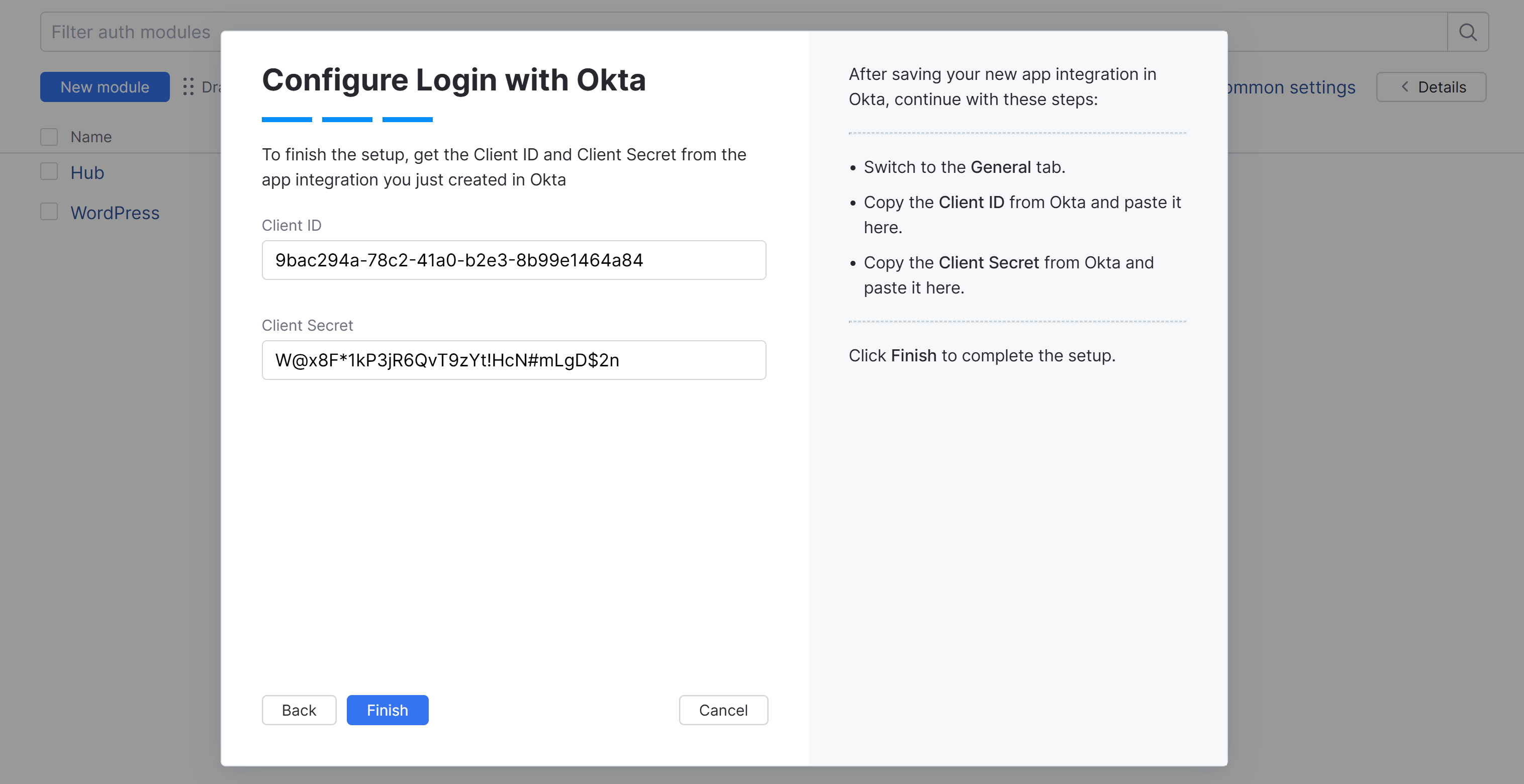The width and height of the screenshot is (1524, 784).
Task: Click the search magnifier icon
Action: 1467,32
